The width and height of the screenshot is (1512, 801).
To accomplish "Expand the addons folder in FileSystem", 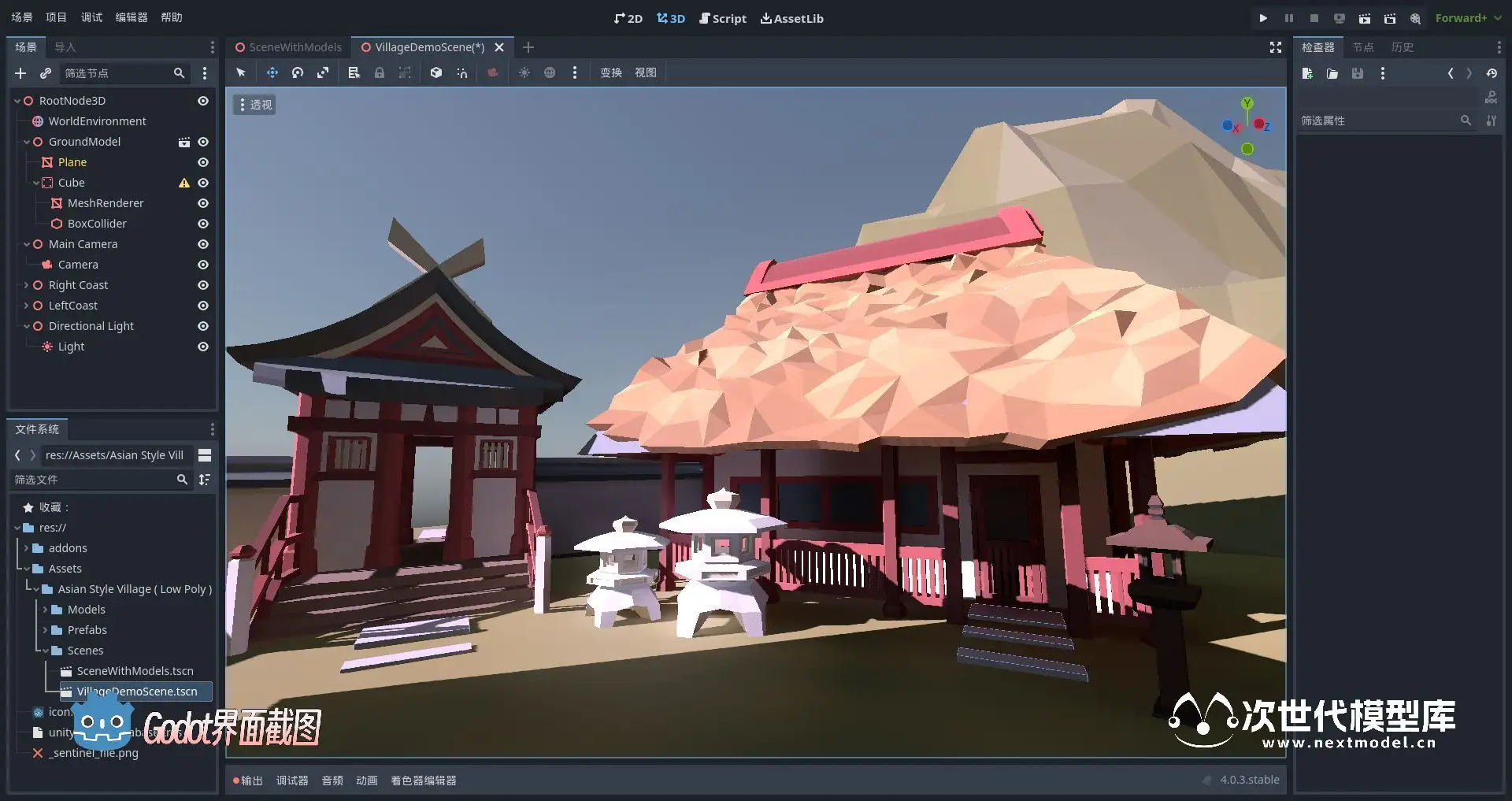I will click(26, 548).
